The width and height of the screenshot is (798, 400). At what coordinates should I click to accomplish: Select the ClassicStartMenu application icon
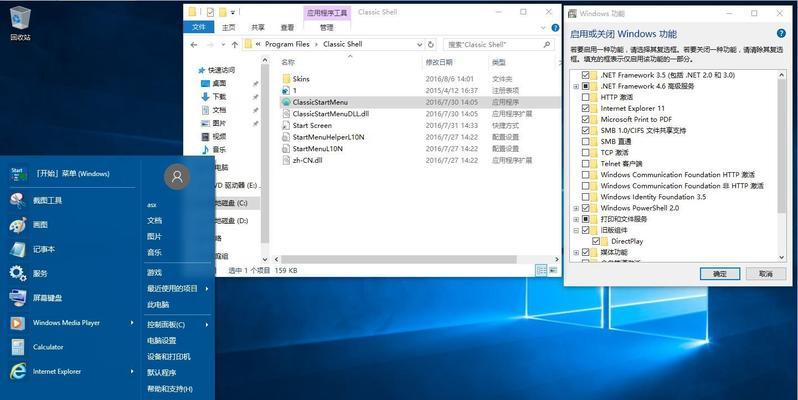pyautogui.click(x=286, y=102)
